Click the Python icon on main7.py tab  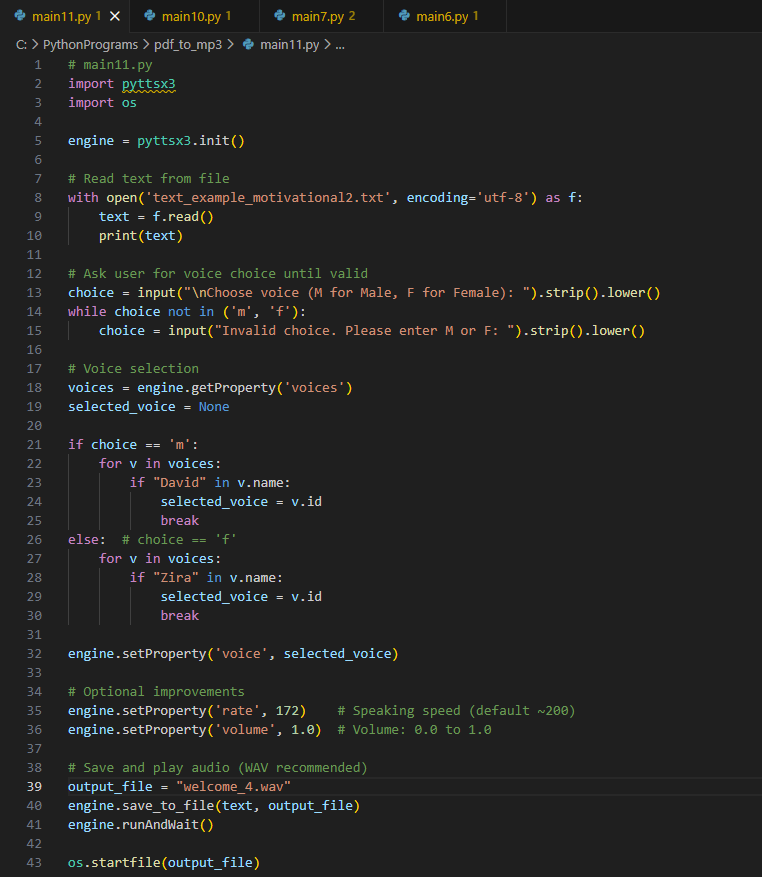(x=278, y=16)
